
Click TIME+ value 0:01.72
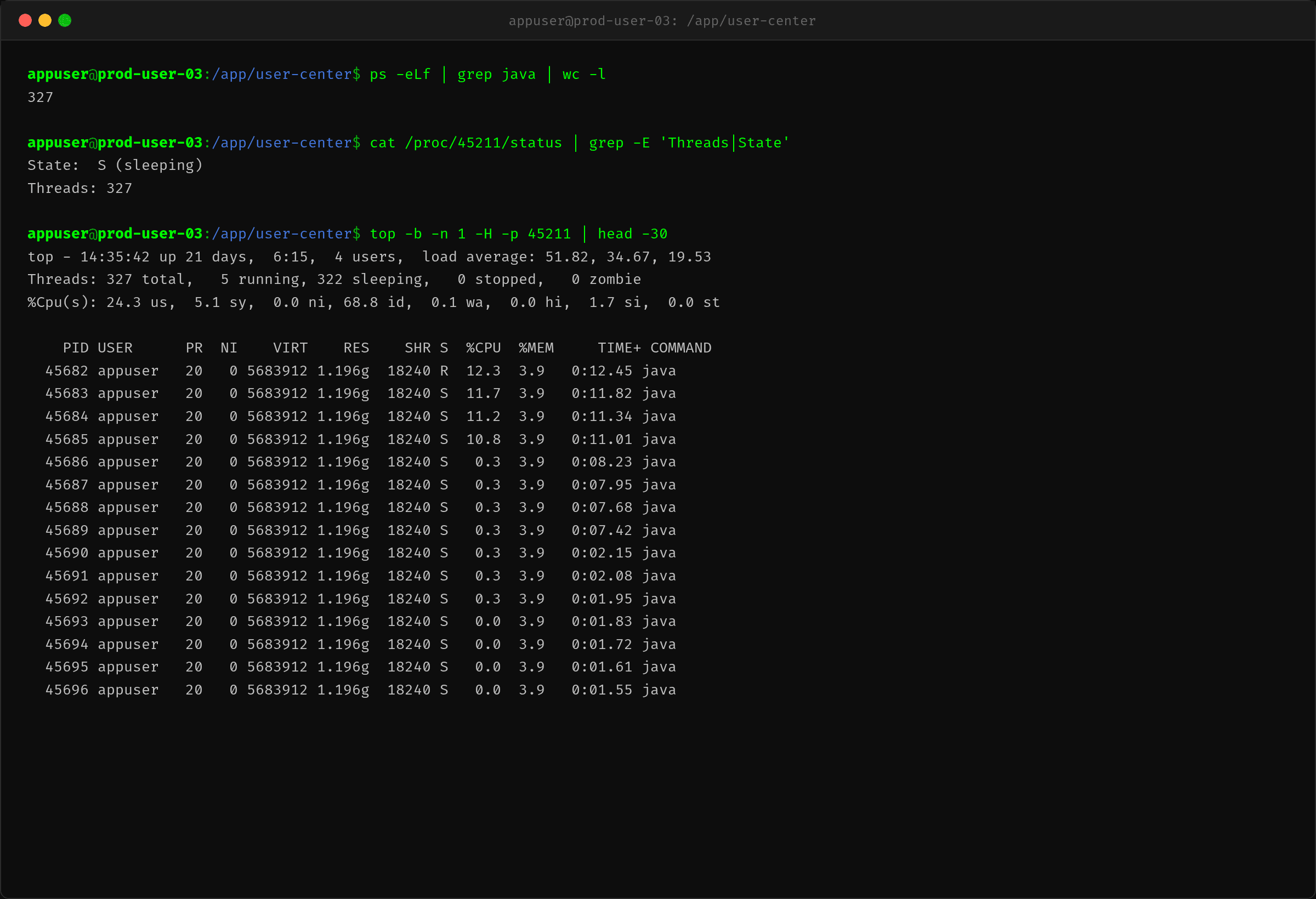point(602,645)
